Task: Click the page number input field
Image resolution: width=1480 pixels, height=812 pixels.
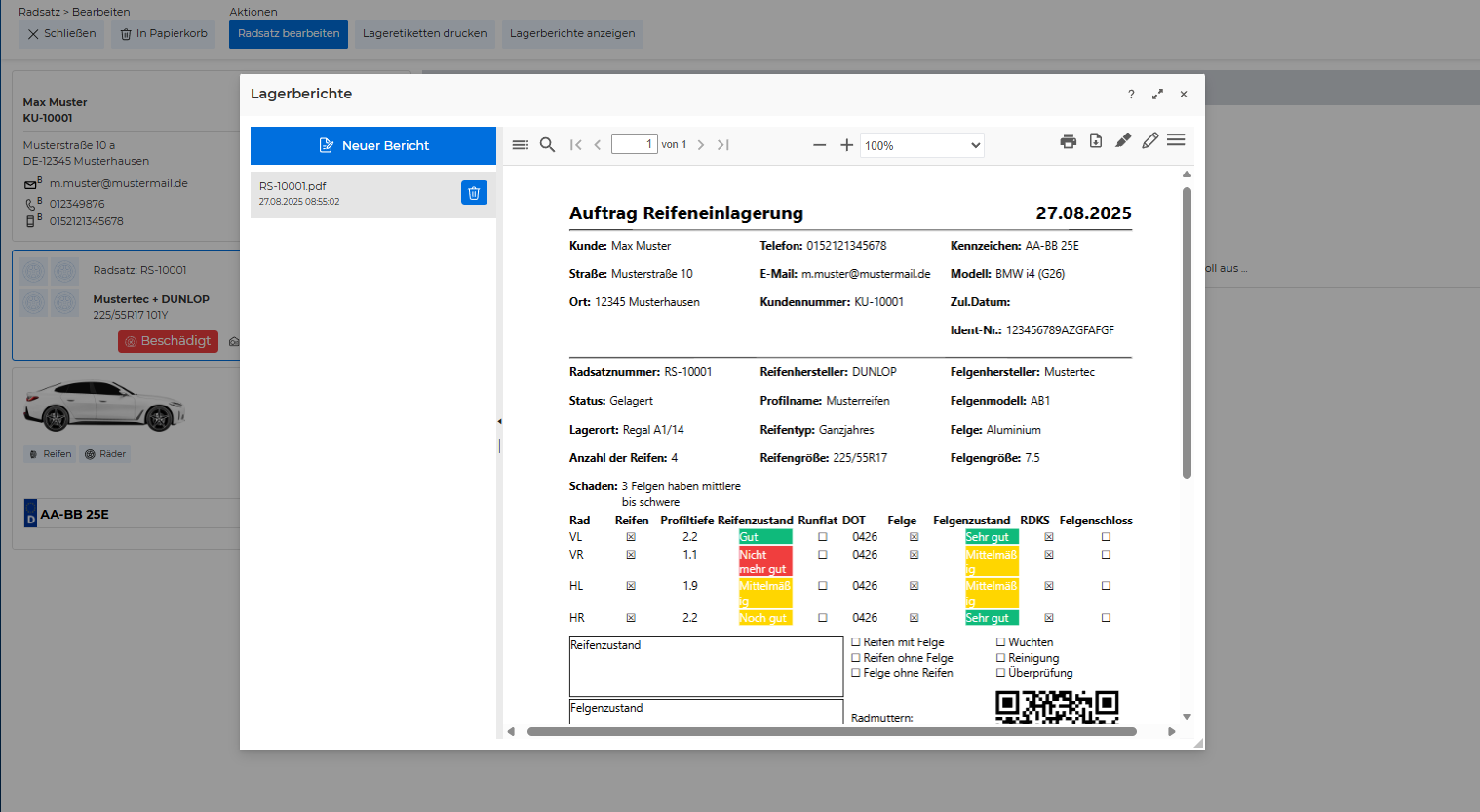Action: [x=634, y=144]
